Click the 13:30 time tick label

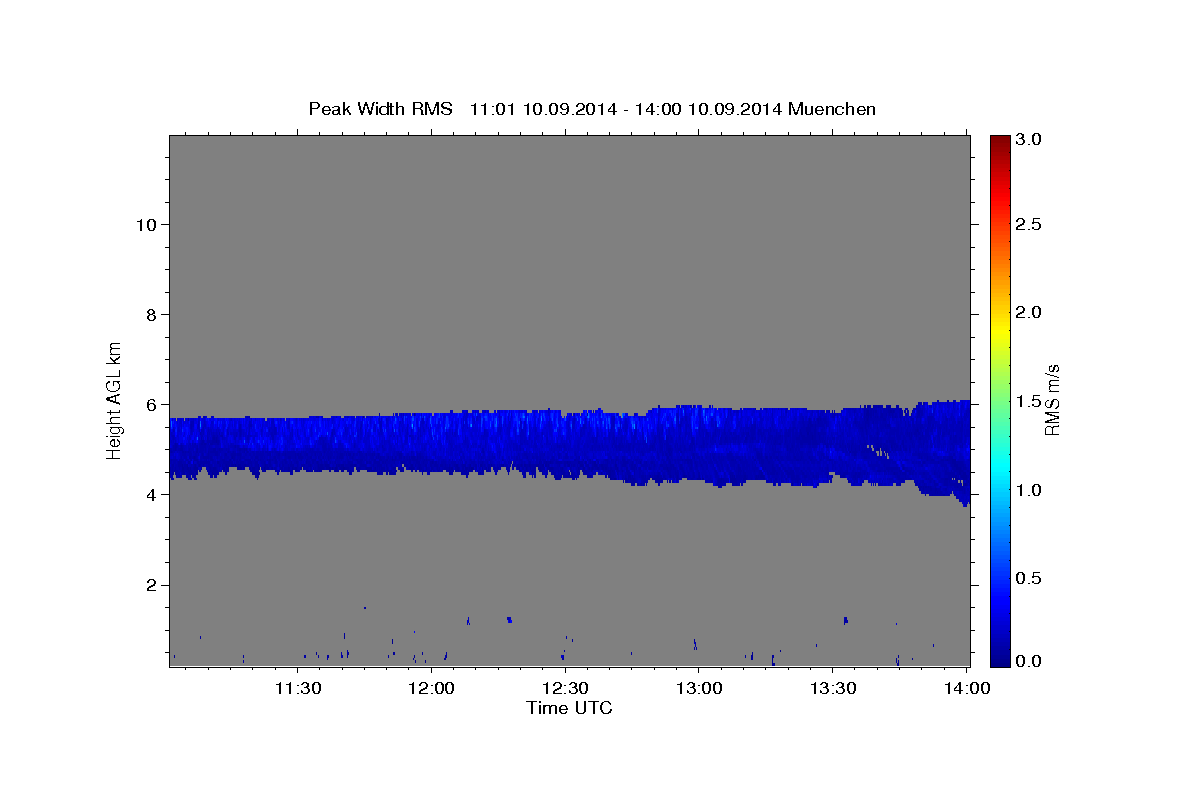coord(832,688)
